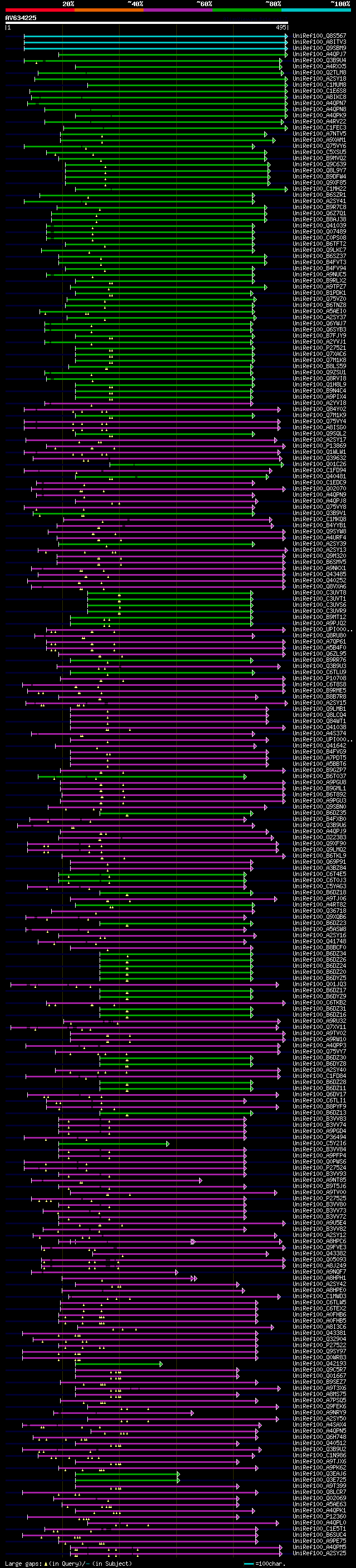
Task: Select the AV634225 query sequence label
Action: [21, 18]
